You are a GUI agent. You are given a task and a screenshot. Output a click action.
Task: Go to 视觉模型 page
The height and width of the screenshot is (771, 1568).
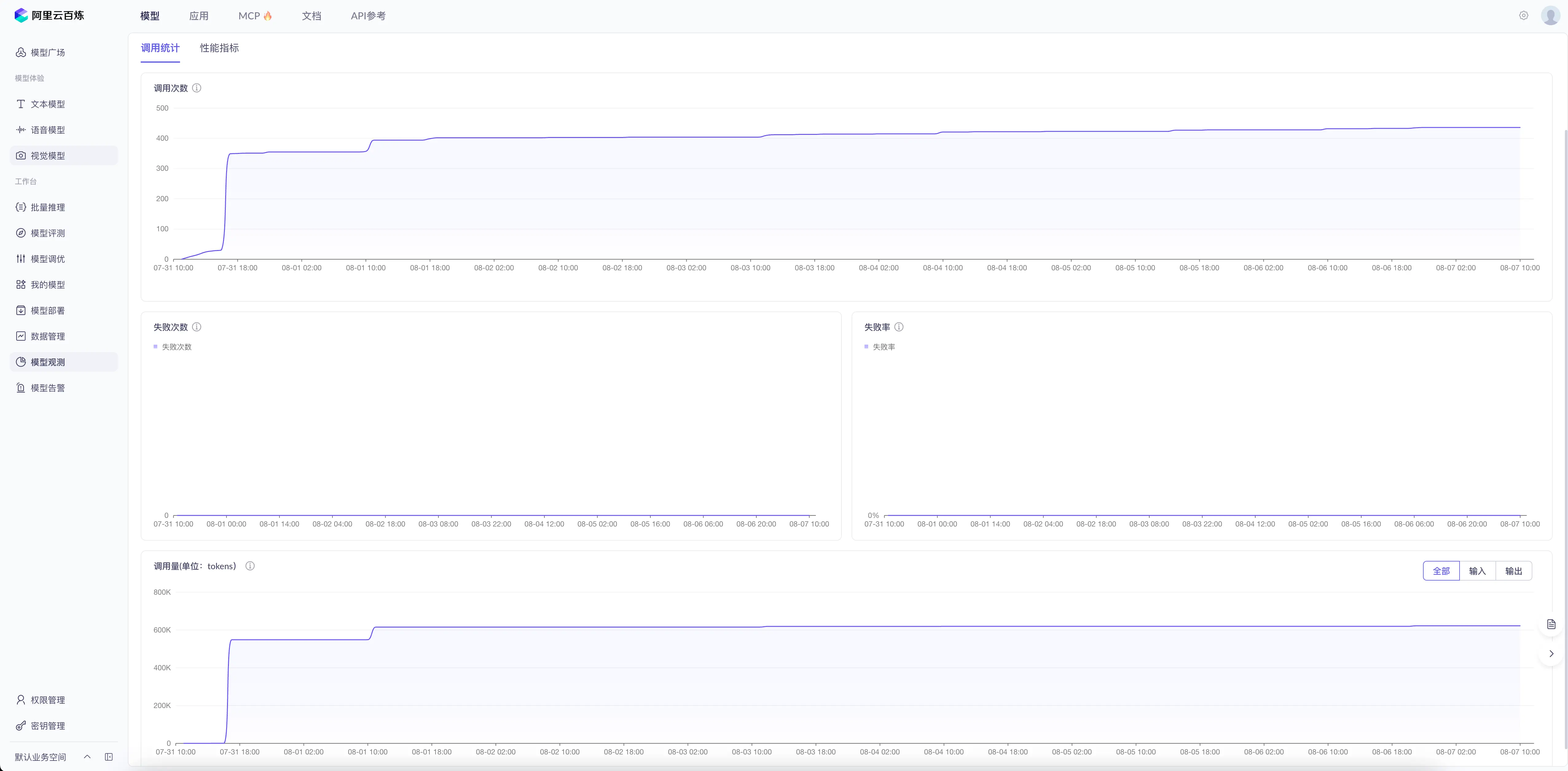64,156
